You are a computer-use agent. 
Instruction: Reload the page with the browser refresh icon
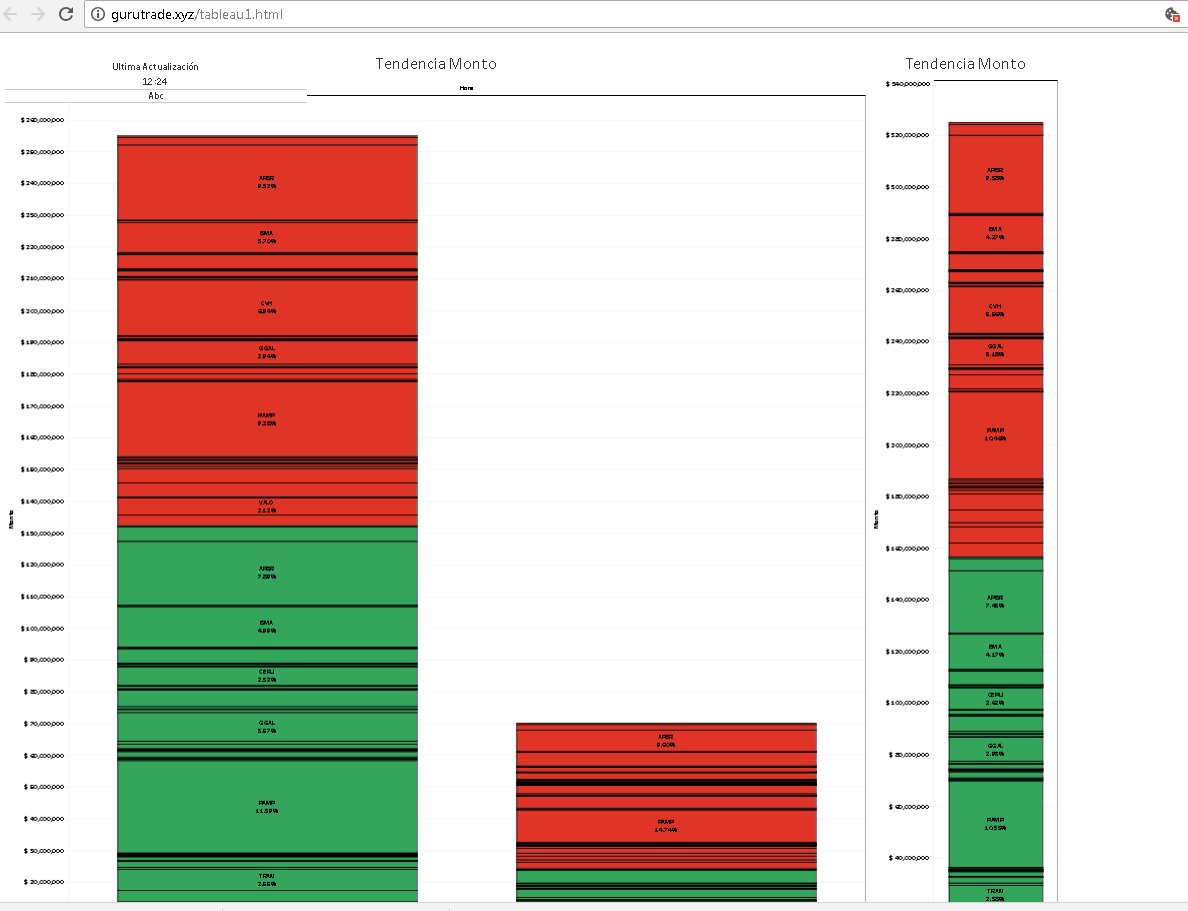(66, 14)
